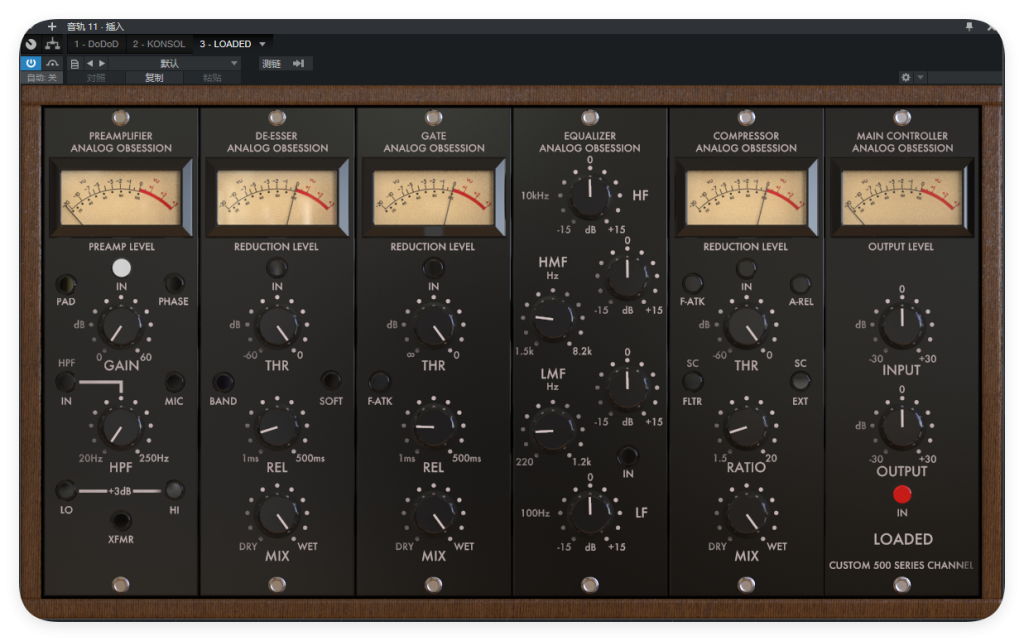Toggle the Preamplifier IN button
The image size is (1024, 641).
[x=121, y=268]
